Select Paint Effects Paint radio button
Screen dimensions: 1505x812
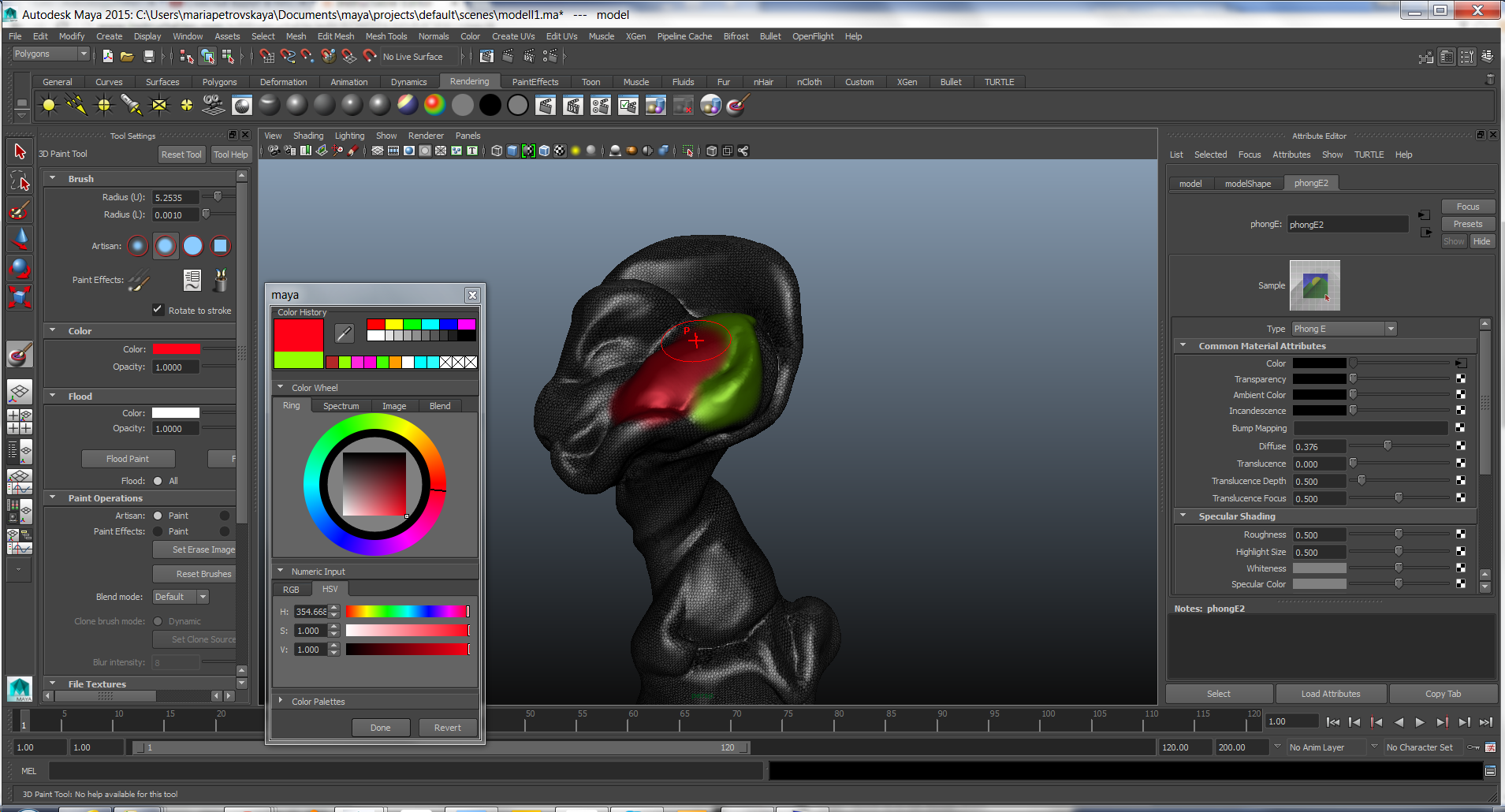point(158,531)
